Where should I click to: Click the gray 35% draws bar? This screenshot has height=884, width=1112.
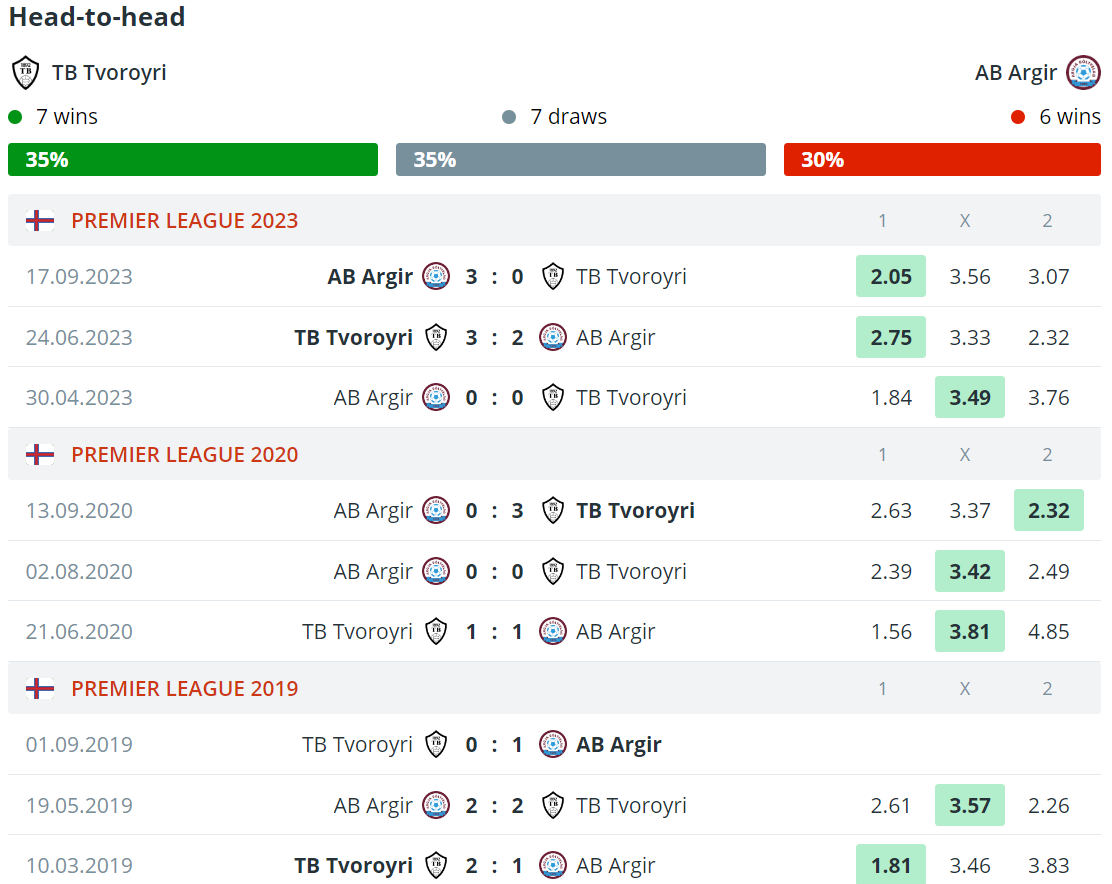581,160
